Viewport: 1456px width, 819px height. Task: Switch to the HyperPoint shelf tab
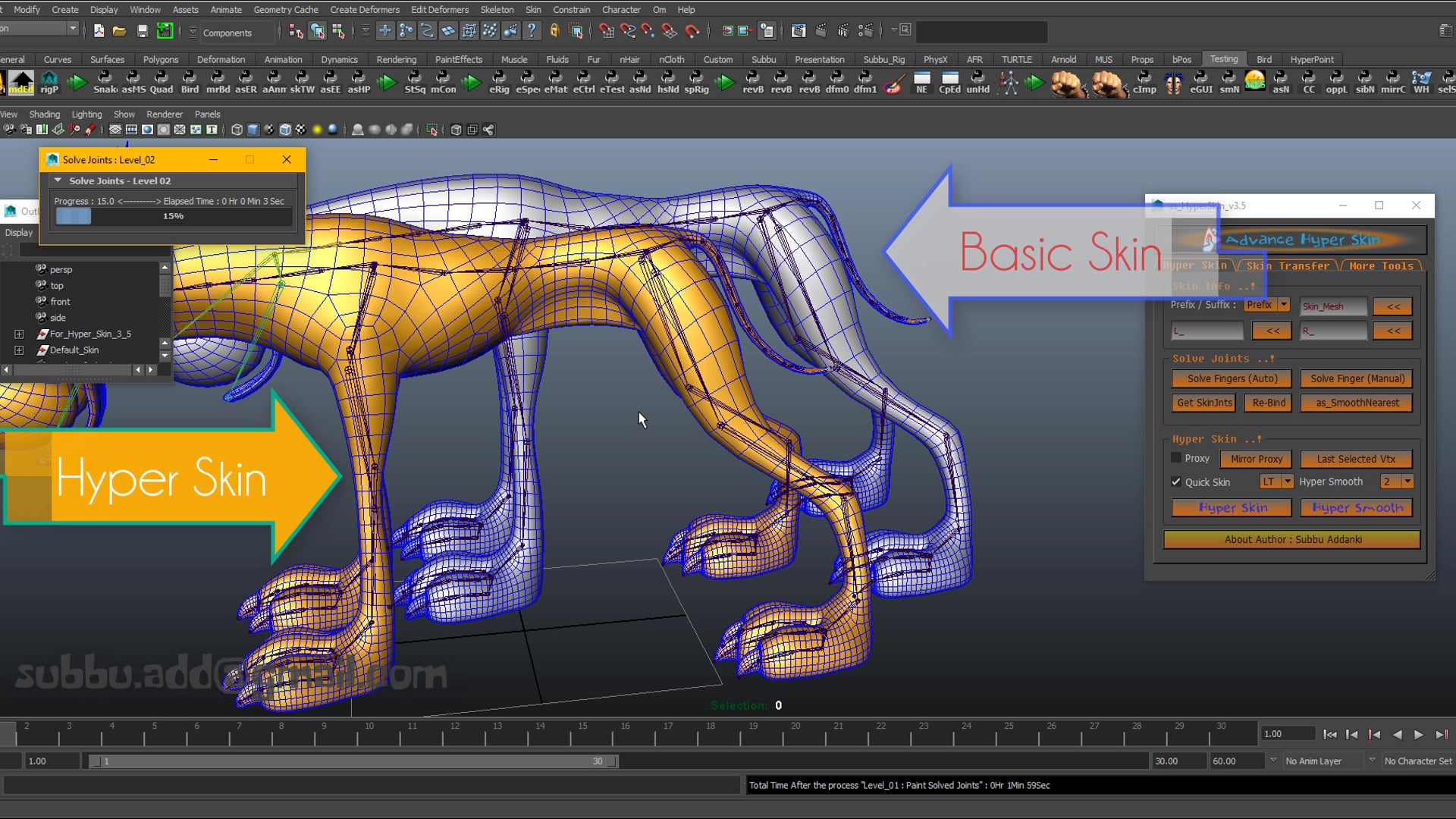tap(1312, 59)
